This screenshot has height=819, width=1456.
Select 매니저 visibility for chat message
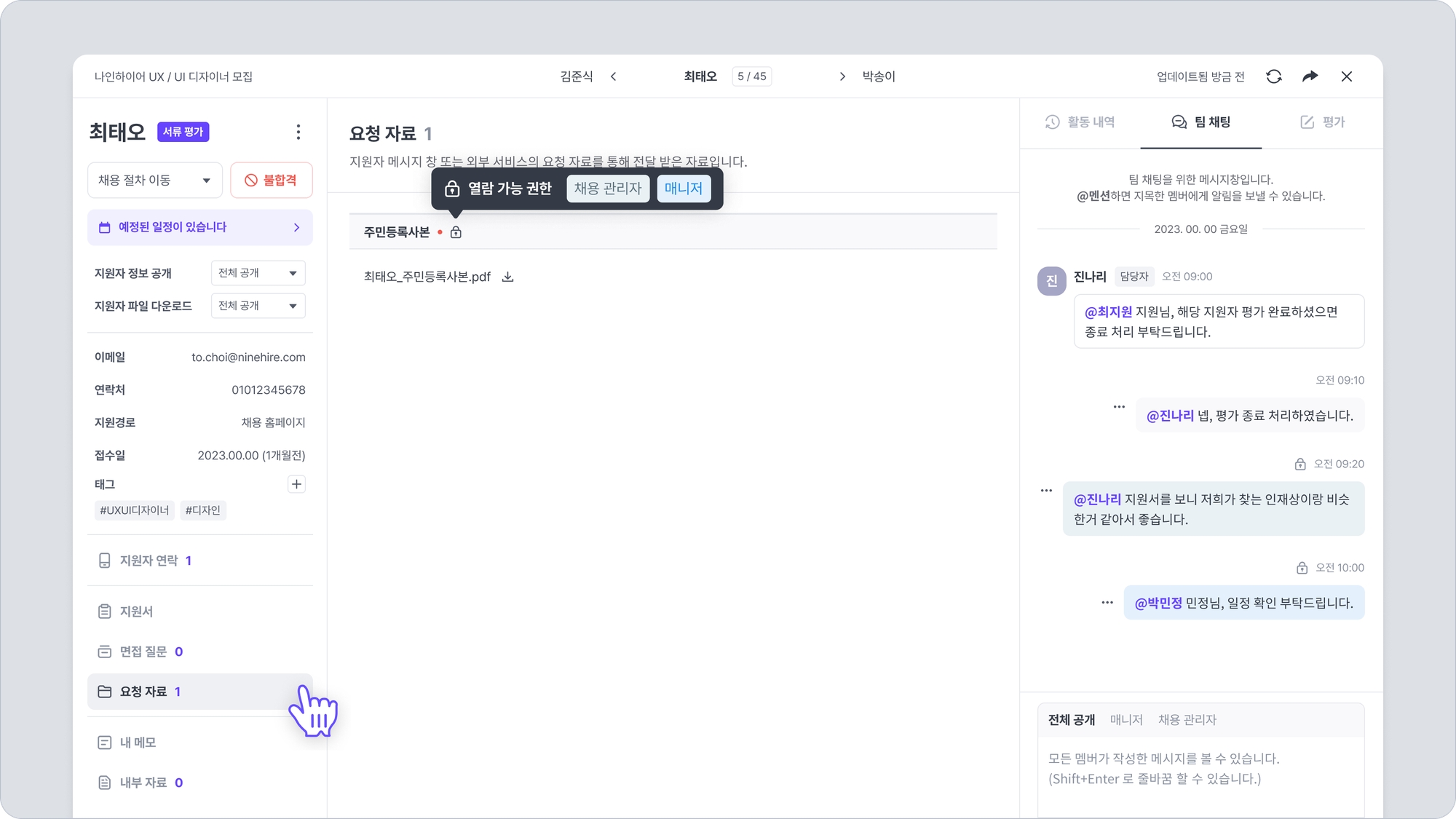click(x=1125, y=720)
